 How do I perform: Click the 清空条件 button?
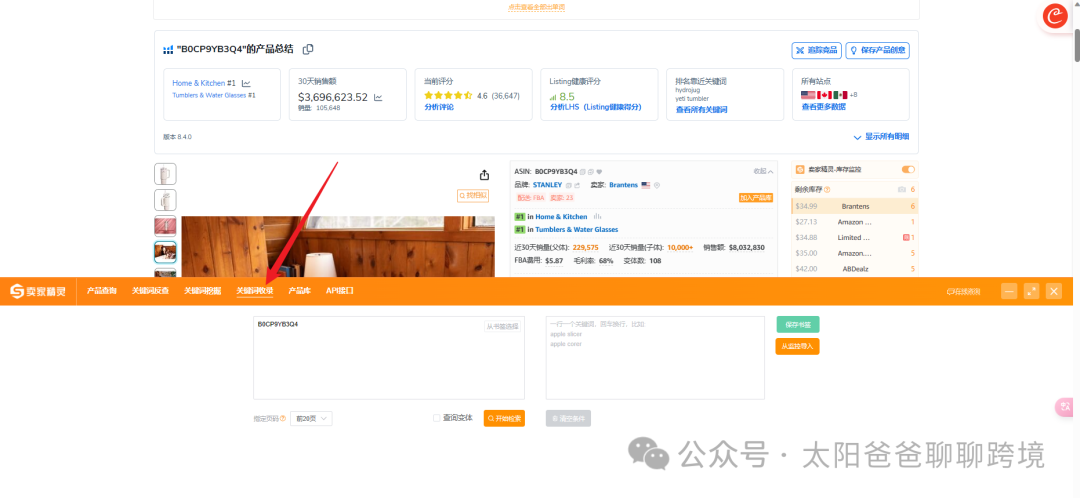pyautogui.click(x=568, y=418)
